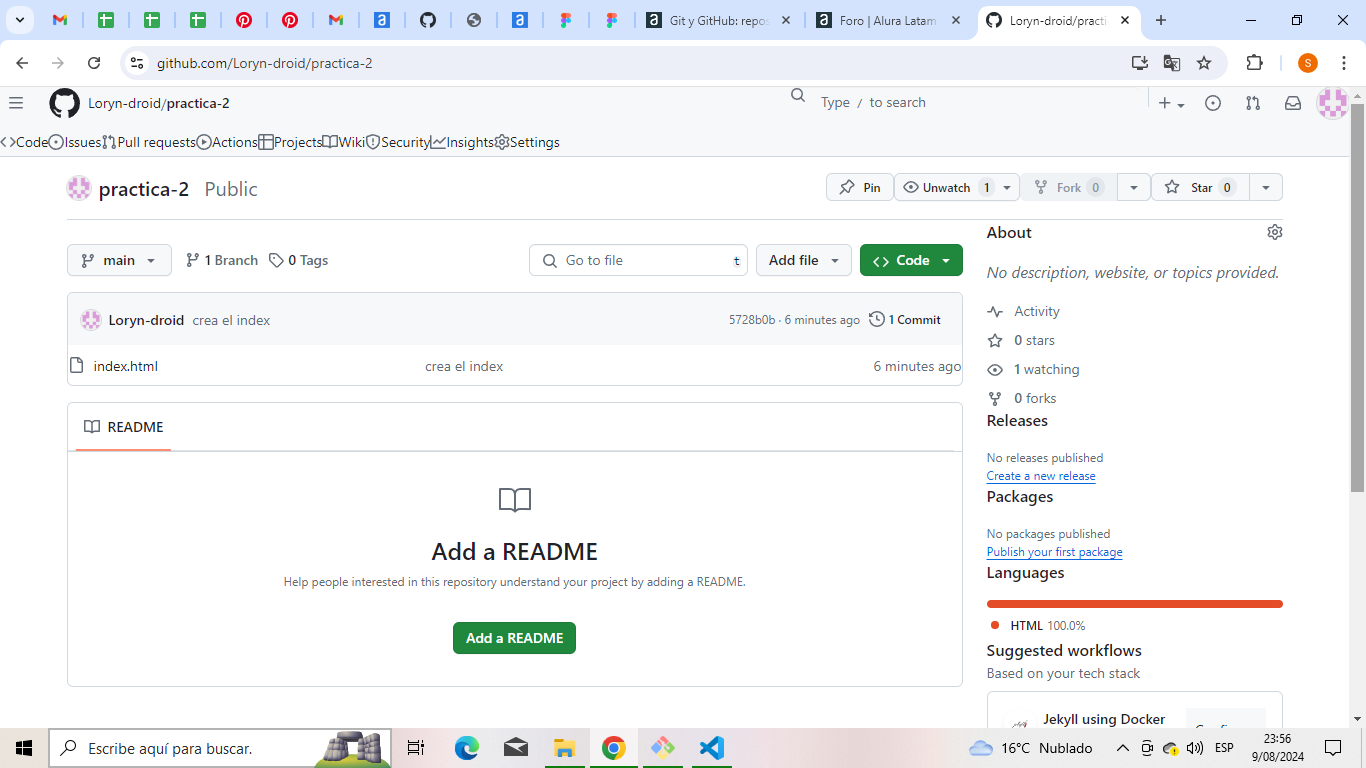Open the Actions tab
1366x768 pixels.
click(227, 142)
